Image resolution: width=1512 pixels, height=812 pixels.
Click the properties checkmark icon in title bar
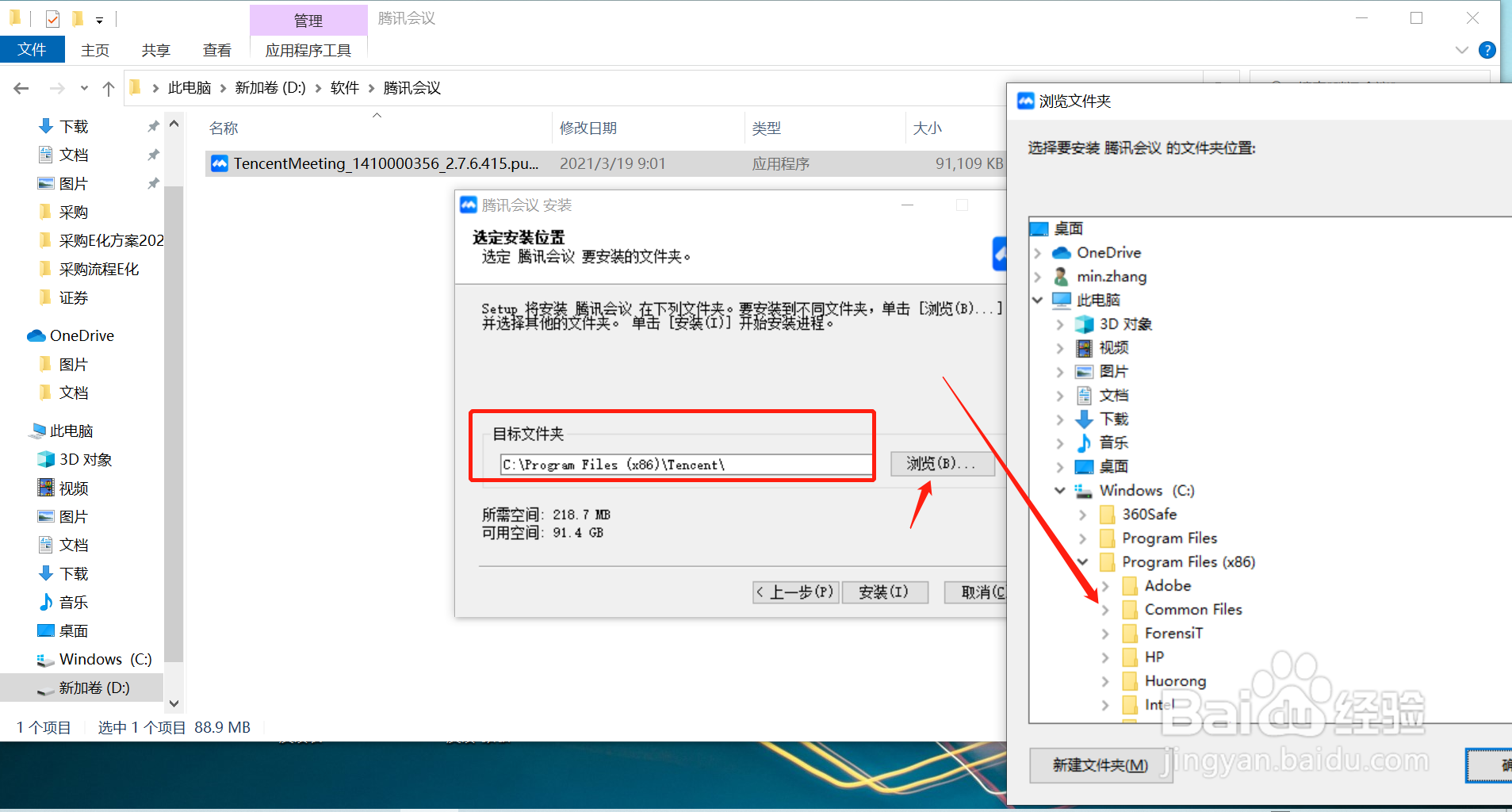pos(52,18)
